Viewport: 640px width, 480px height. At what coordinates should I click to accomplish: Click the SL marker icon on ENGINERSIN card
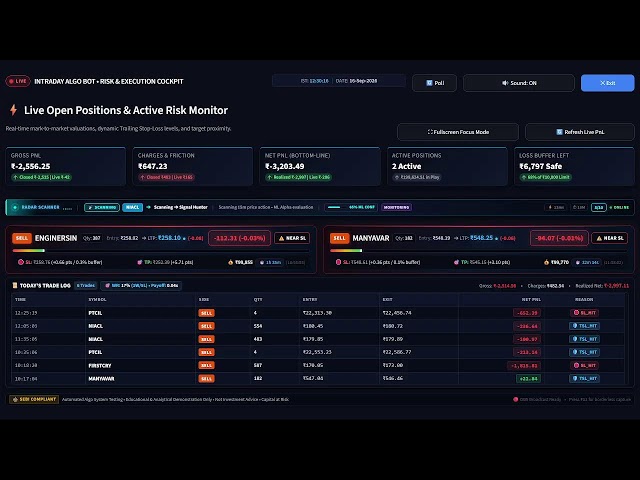tap(20, 262)
